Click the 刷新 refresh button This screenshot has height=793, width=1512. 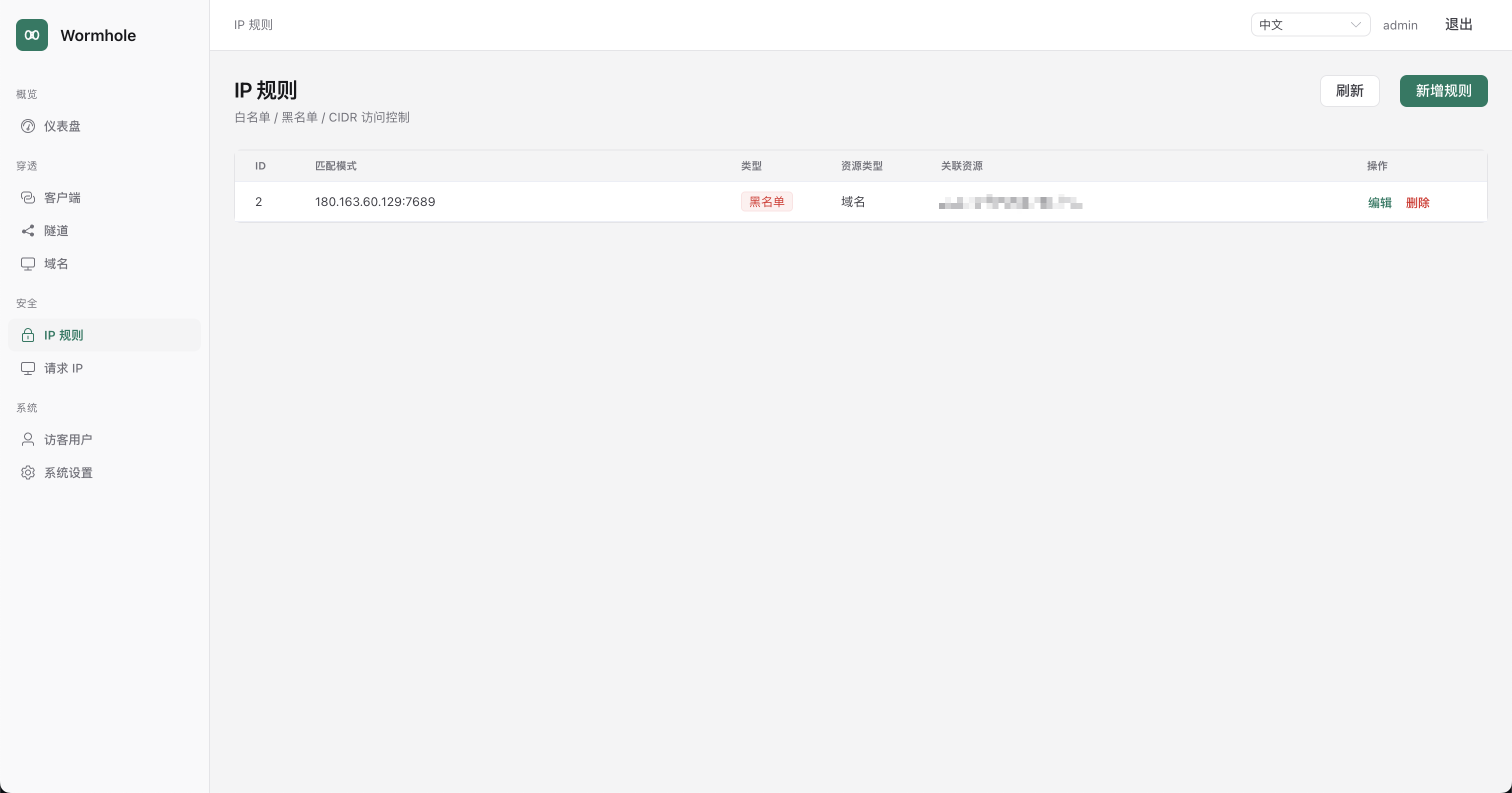click(1349, 91)
